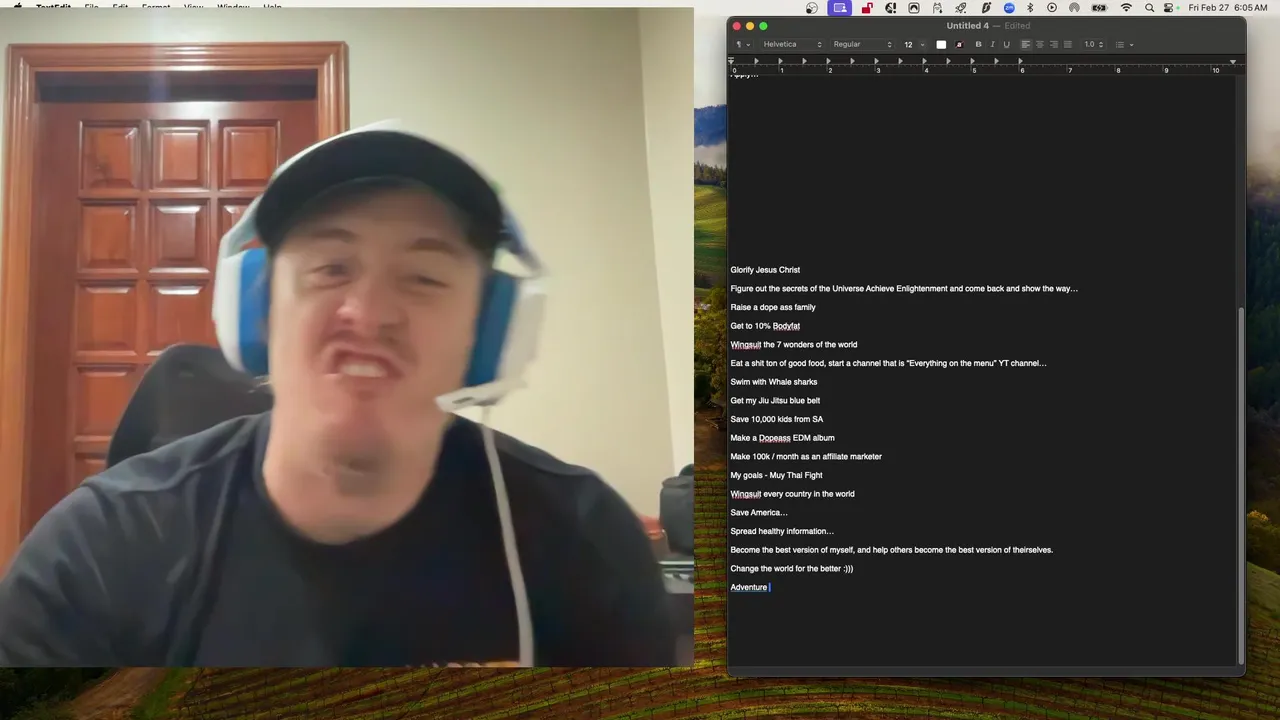This screenshot has height=720, width=1280.
Task: Click the quill pen menu bar icon
Action: click(x=986, y=8)
